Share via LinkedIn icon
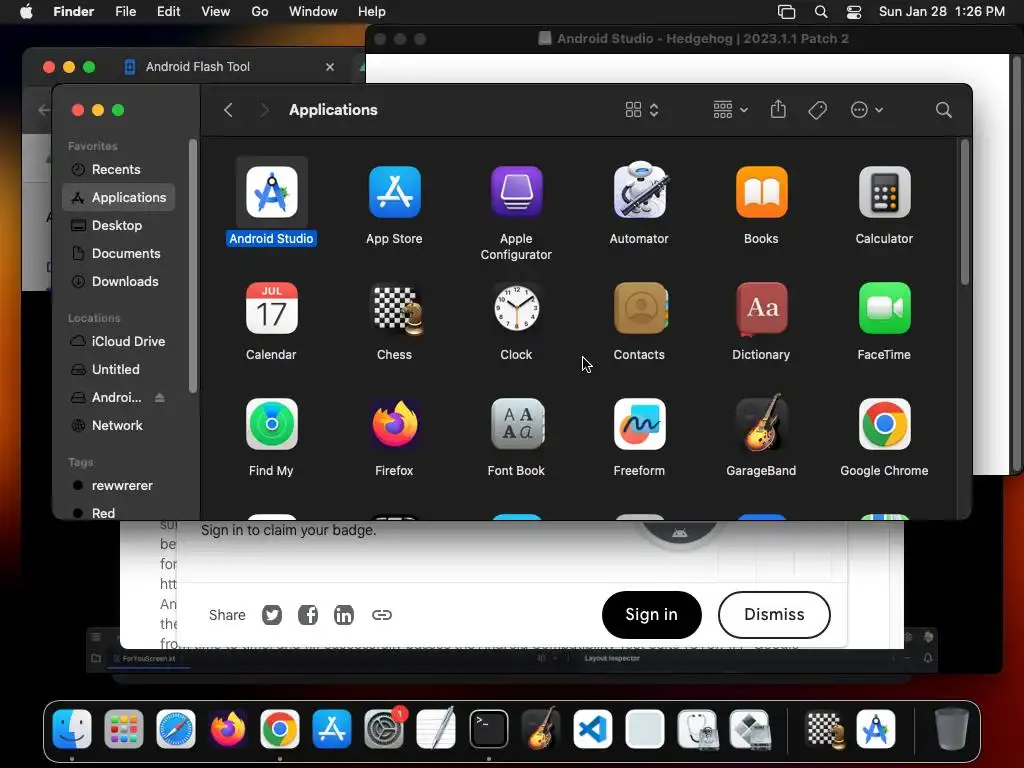 344,615
